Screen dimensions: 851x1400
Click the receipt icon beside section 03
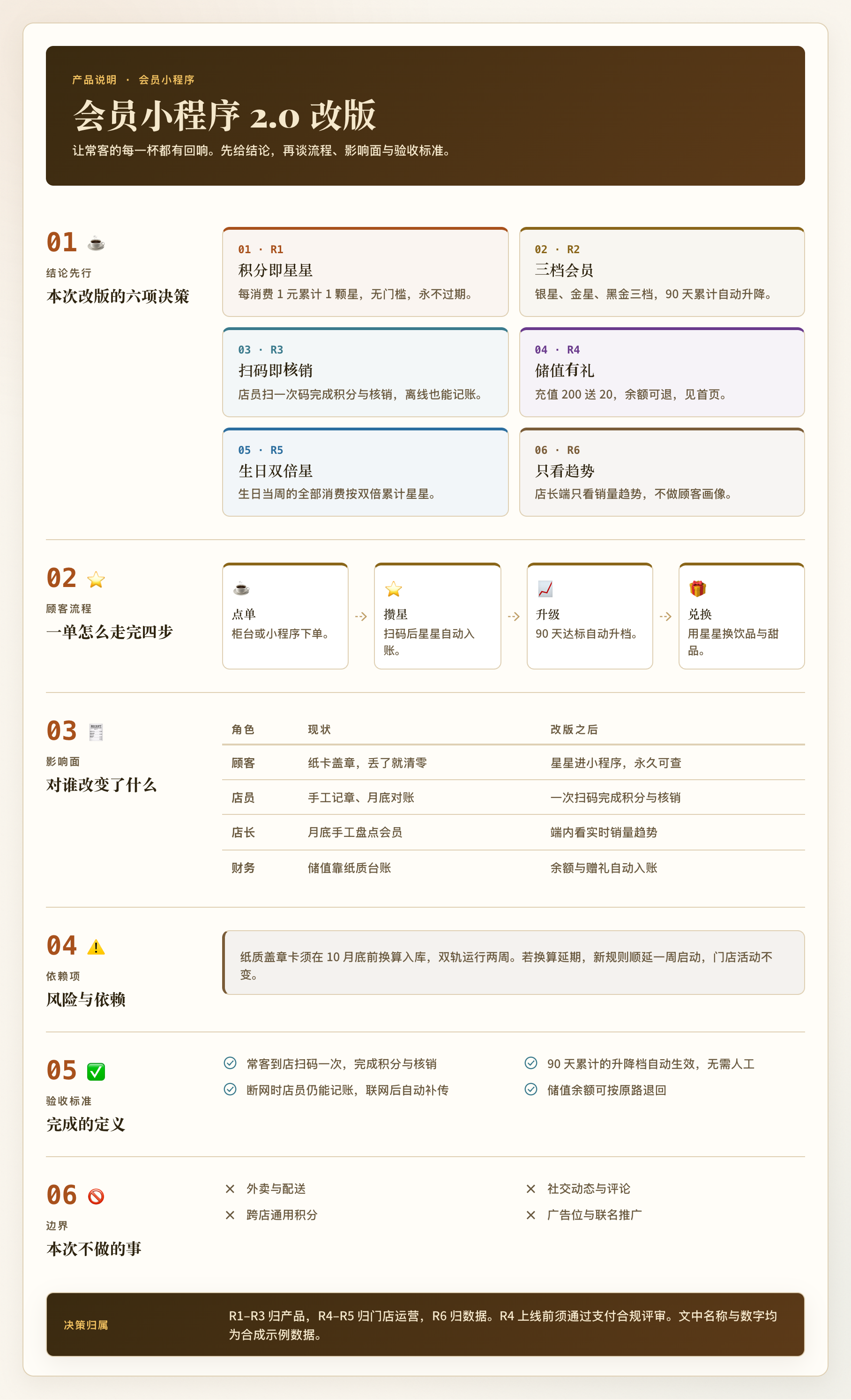(96, 732)
